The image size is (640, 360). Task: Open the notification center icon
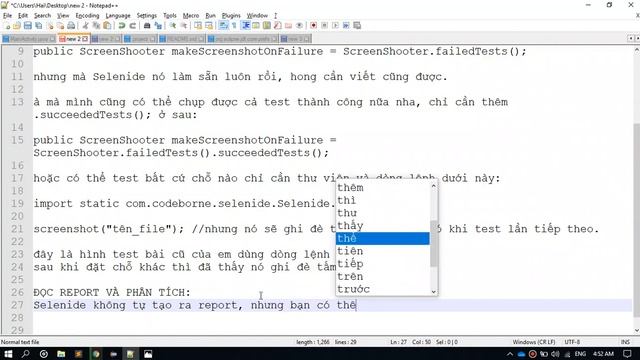click(627, 354)
